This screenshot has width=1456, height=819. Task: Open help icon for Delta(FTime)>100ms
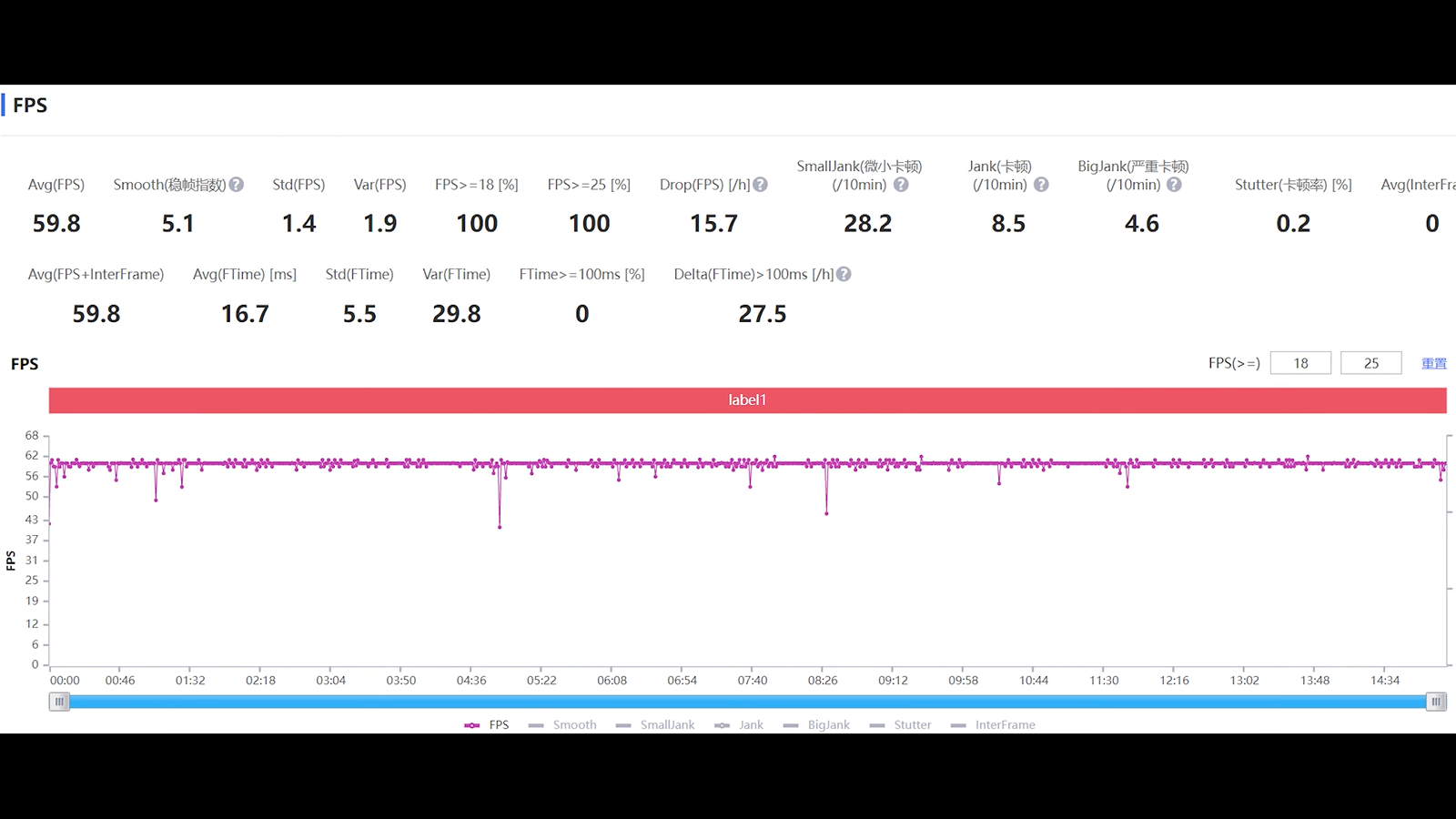tap(844, 275)
